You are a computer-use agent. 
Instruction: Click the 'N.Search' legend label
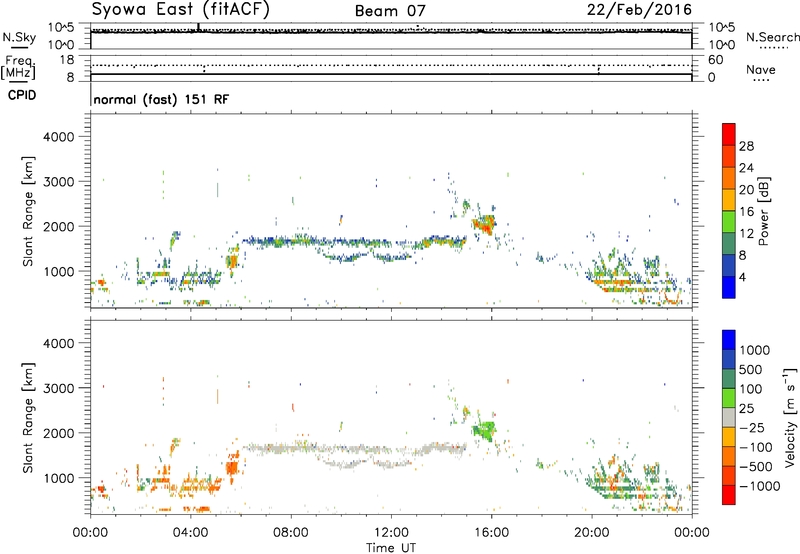773,37
